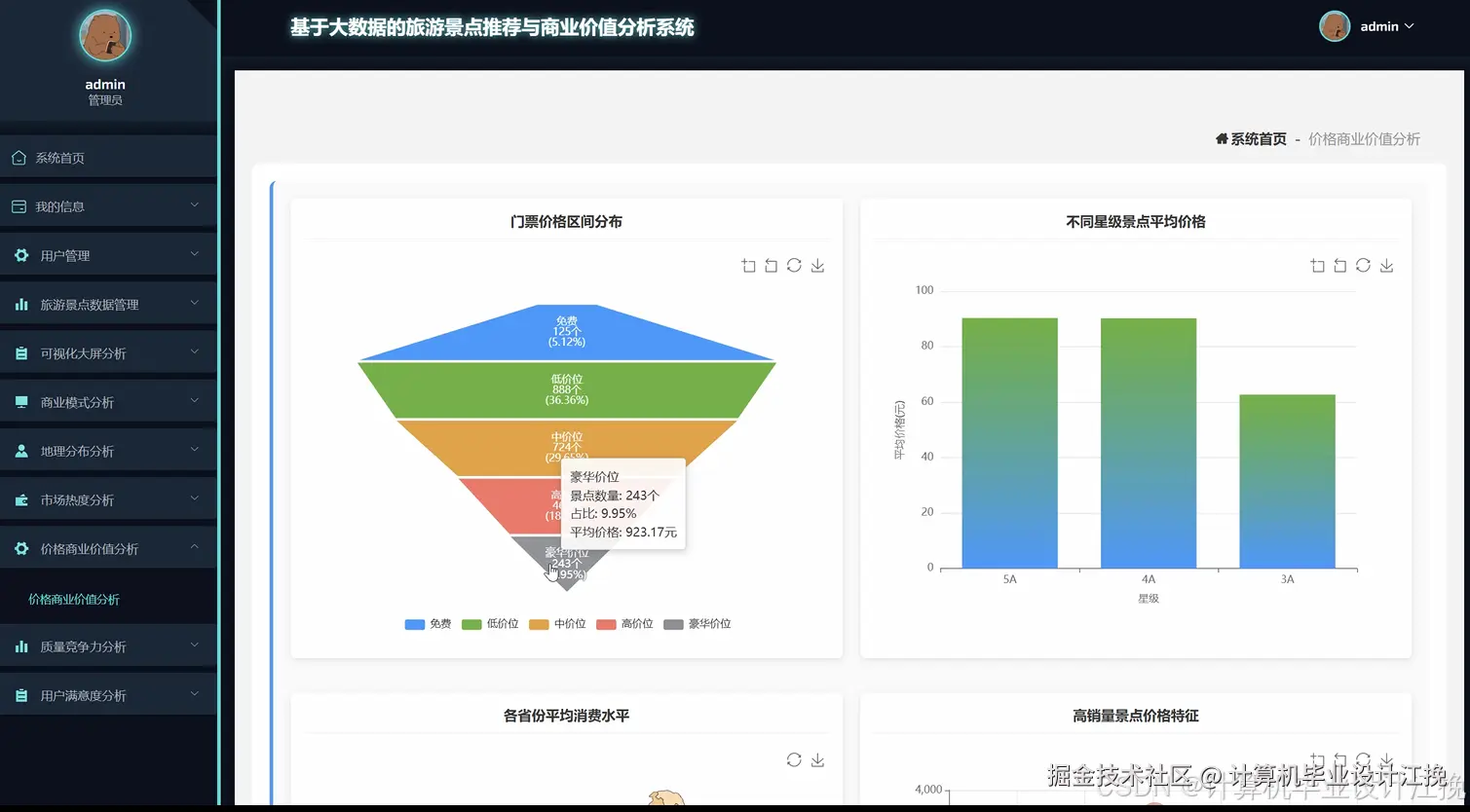Click the bar chart icon beside 质量竞争力分析
Screen dimensions: 1470x812
click(21, 646)
